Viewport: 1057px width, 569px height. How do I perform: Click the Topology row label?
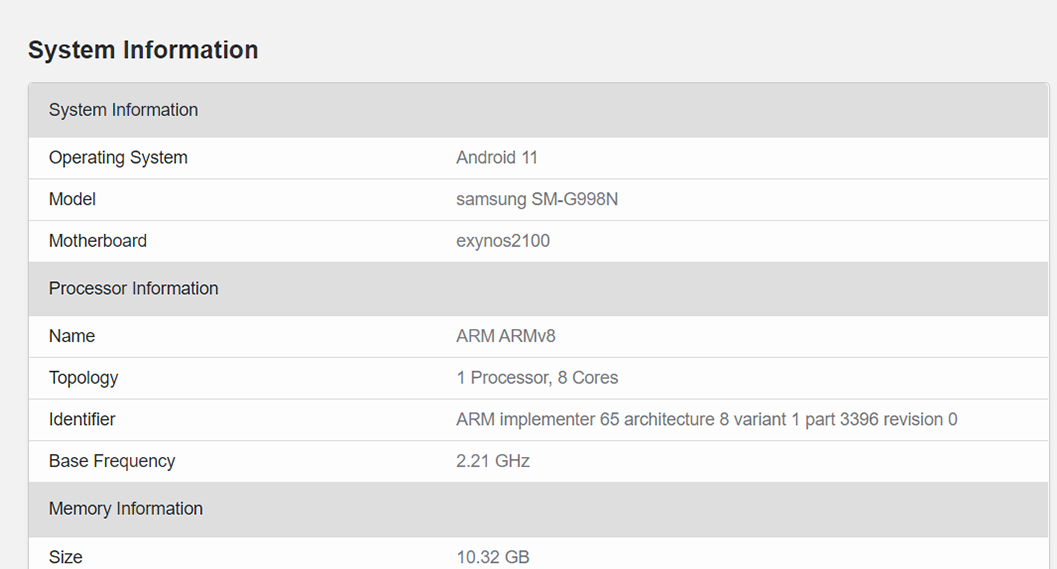(x=84, y=378)
